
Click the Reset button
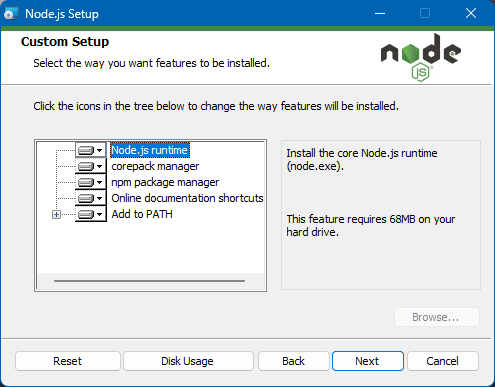68,361
